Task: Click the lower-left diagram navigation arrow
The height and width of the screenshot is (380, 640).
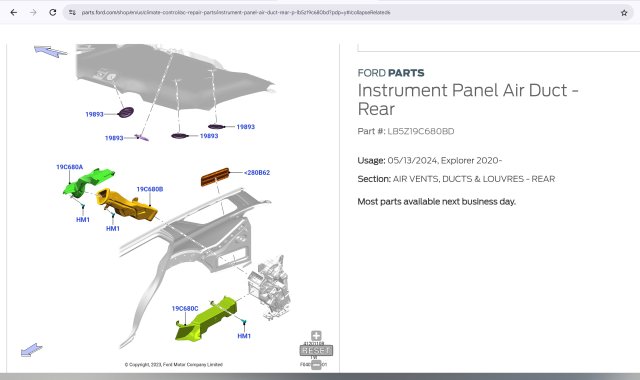Action: click(x=31, y=350)
